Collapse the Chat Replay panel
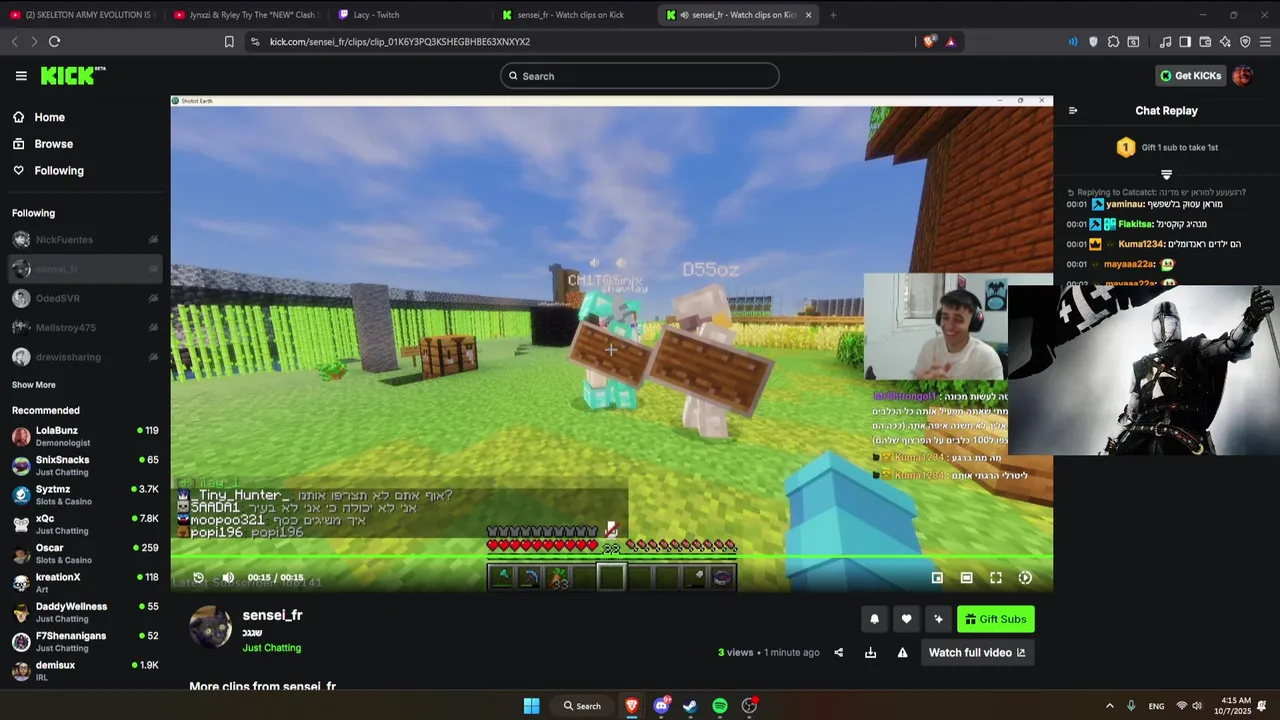Viewport: 1280px width, 720px height. [1073, 111]
